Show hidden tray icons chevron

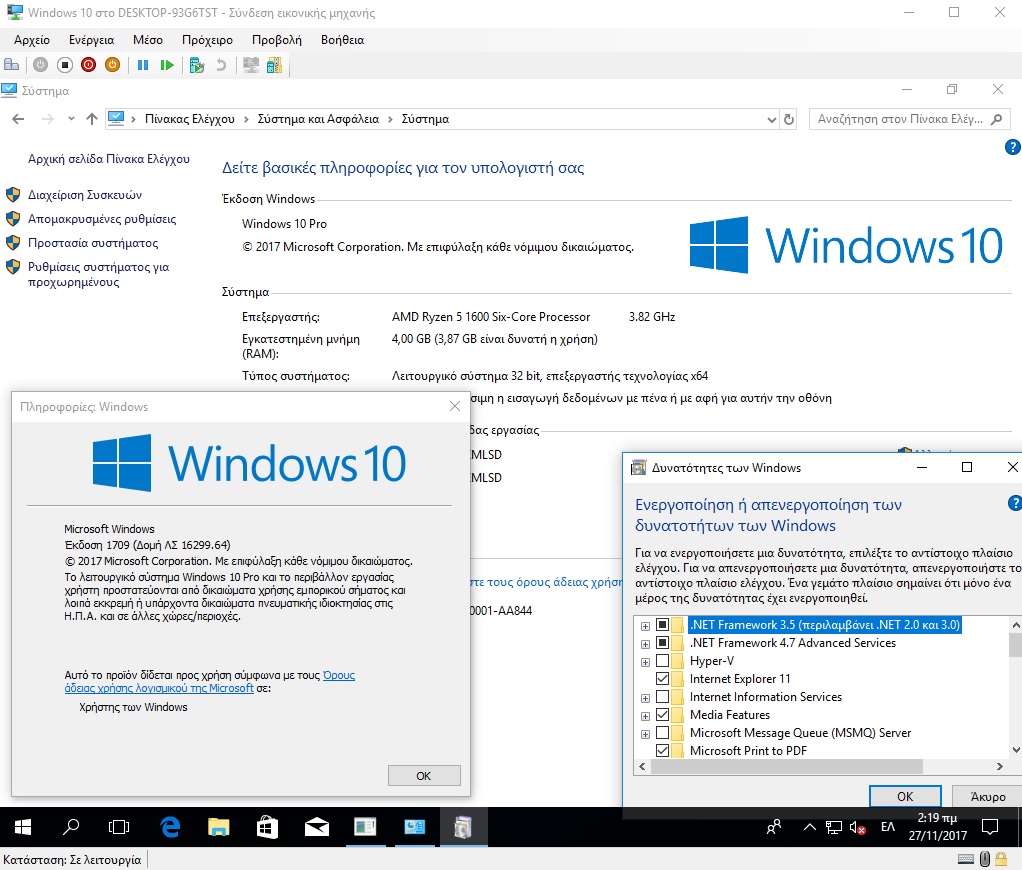[x=810, y=828]
